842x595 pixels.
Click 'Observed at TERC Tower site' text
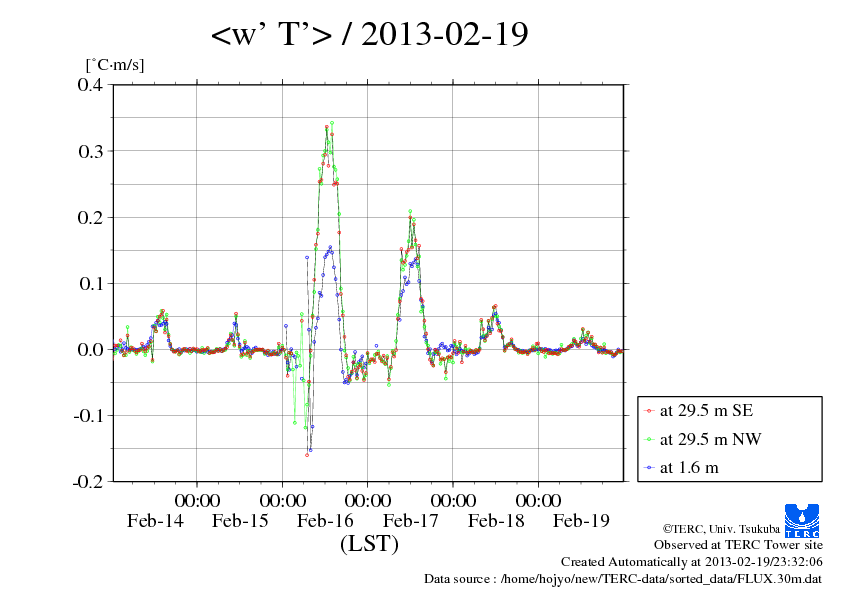tap(738, 545)
